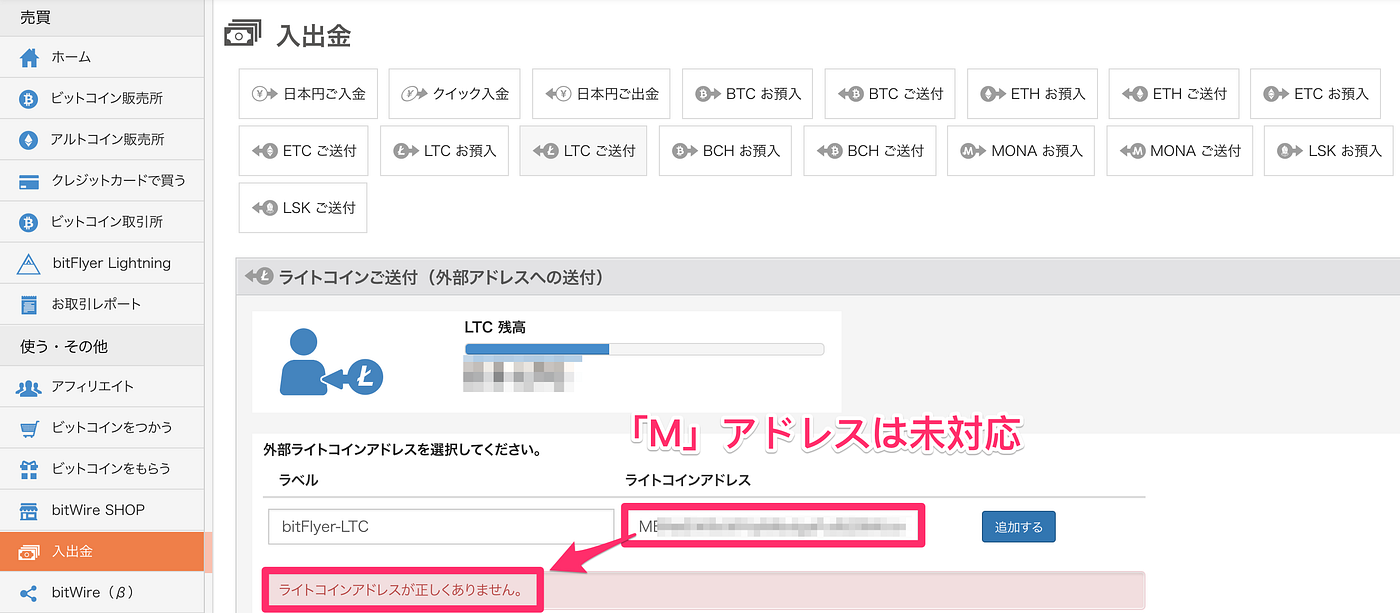The width and height of the screenshot is (1400, 613).
Task: Click the Bitcoin icon beside ビットコイン取引所
Action: (x=29, y=222)
